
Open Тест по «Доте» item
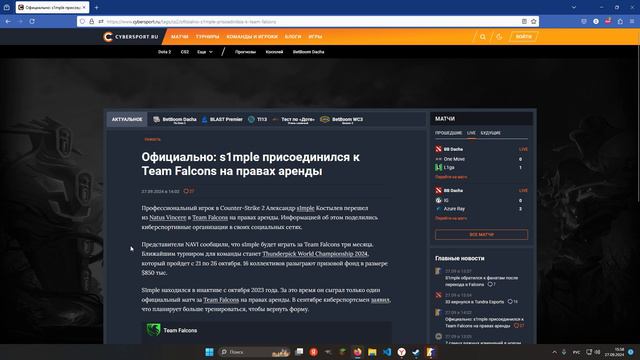(293, 120)
